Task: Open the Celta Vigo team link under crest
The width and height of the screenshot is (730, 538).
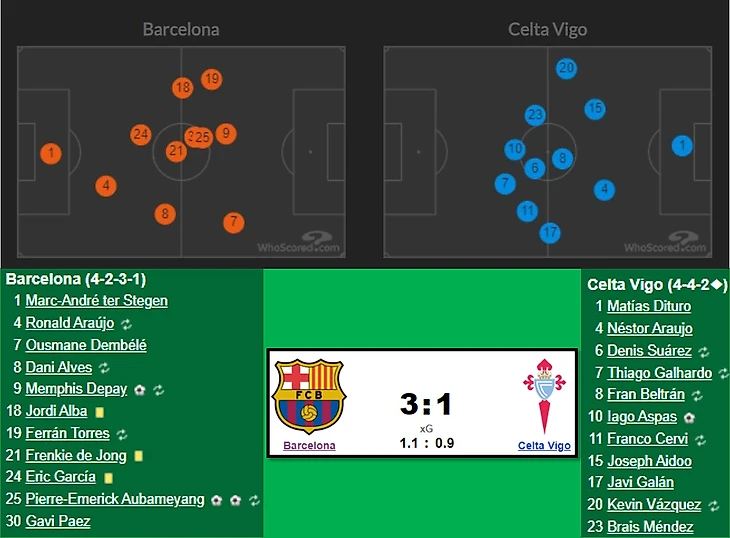Action: pyautogui.click(x=544, y=446)
